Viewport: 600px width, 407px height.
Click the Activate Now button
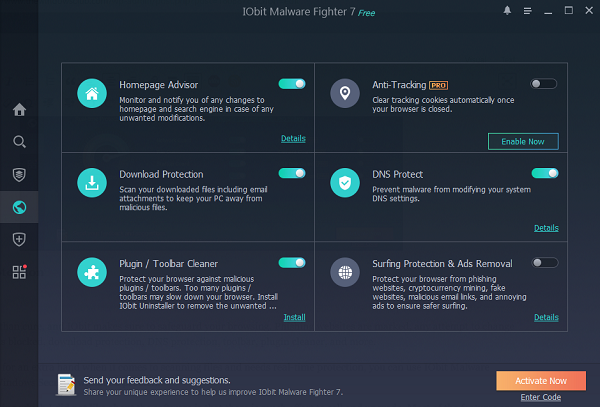[x=541, y=381]
